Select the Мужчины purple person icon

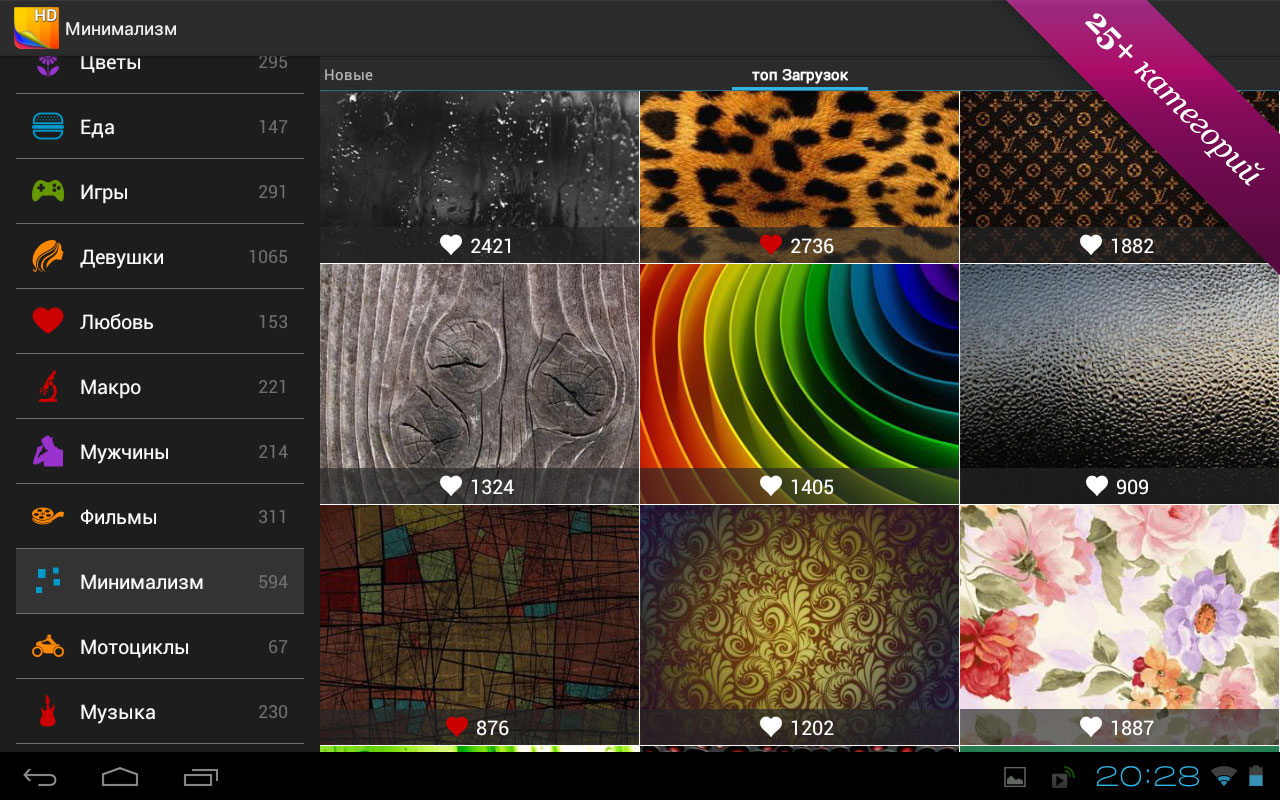tap(48, 451)
